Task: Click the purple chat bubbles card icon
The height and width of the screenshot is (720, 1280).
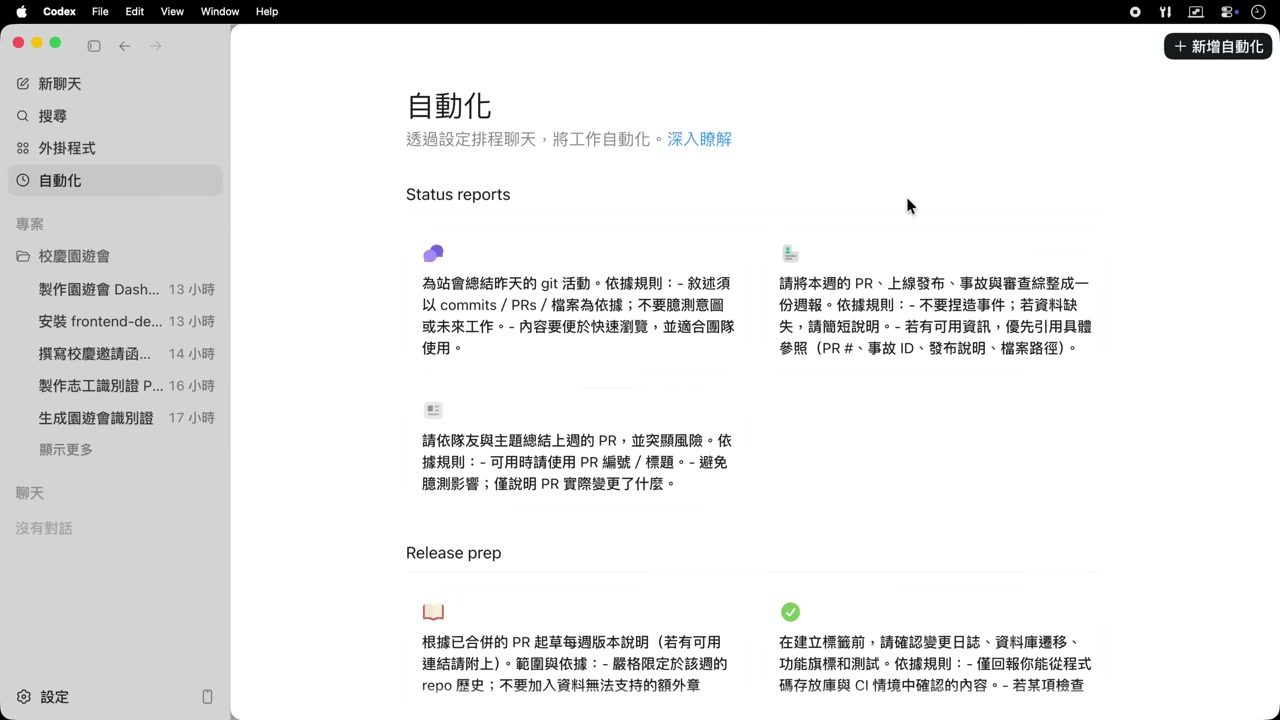Action: tap(433, 254)
